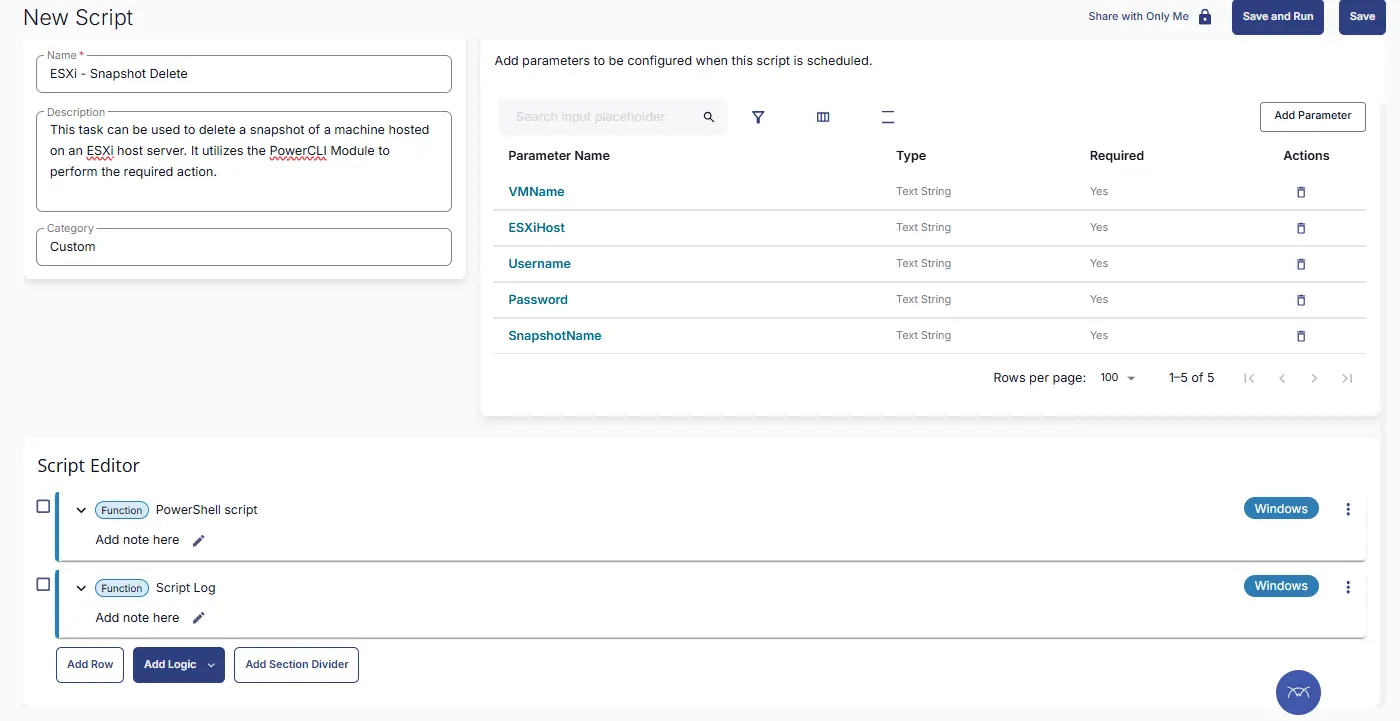Click the Category input field
The width and height of the screenshot is (1400, 721).
(x=243, y=247)
